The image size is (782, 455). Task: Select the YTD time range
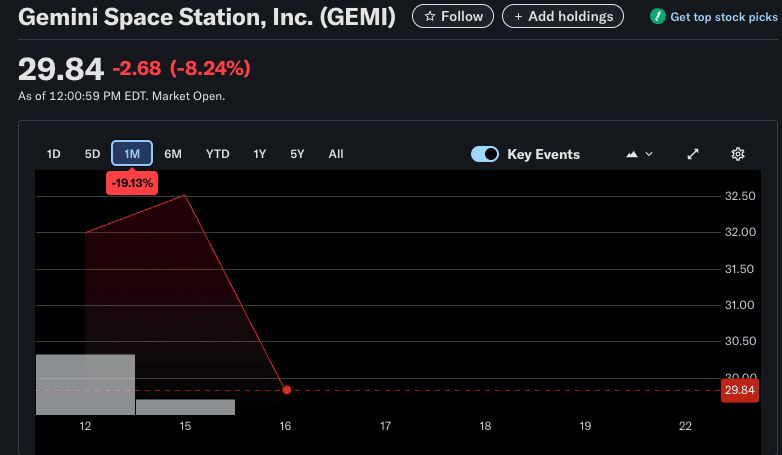pyautogui.click(x=217, y=154)
